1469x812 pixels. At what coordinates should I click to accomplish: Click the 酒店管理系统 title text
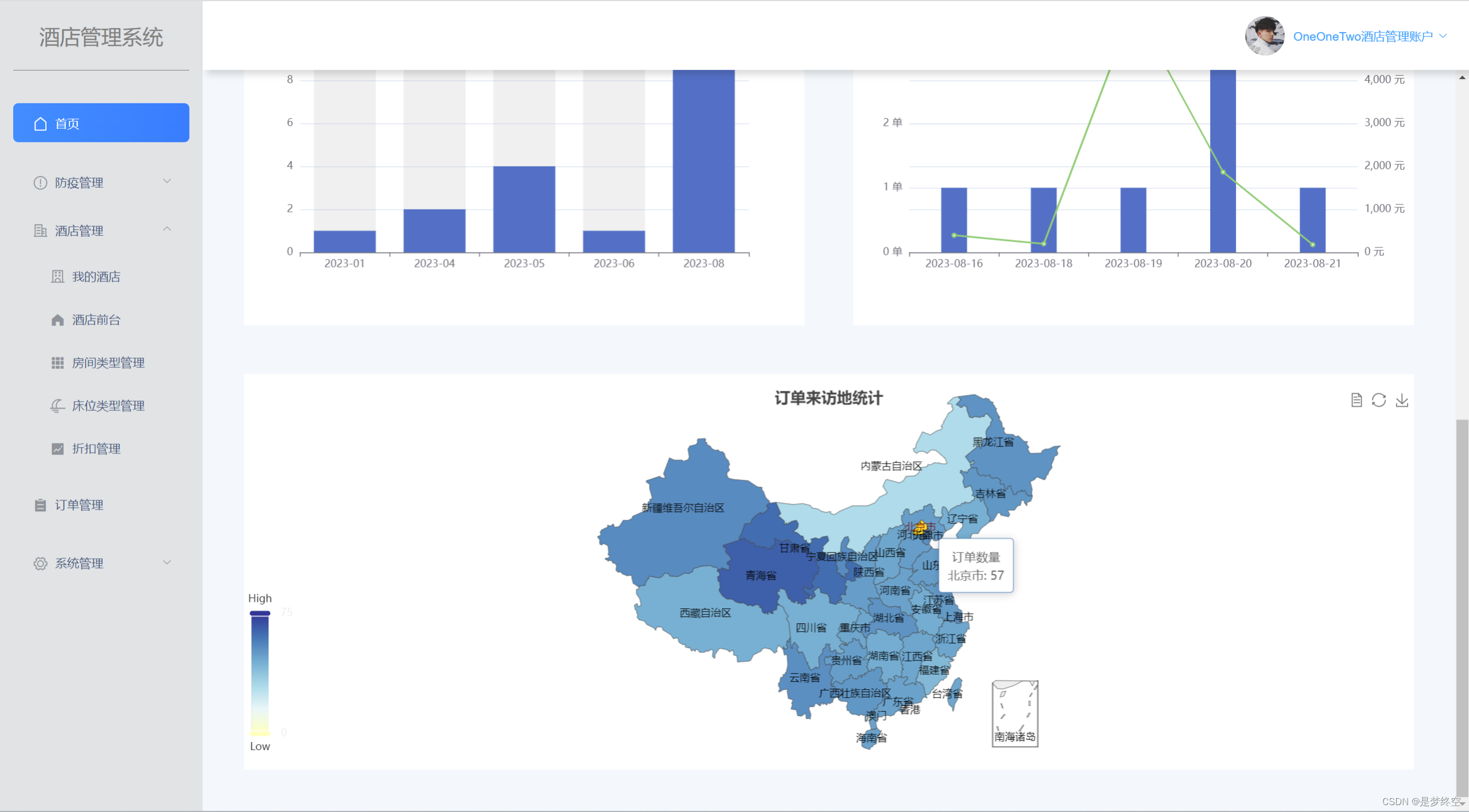coord(101,37)
